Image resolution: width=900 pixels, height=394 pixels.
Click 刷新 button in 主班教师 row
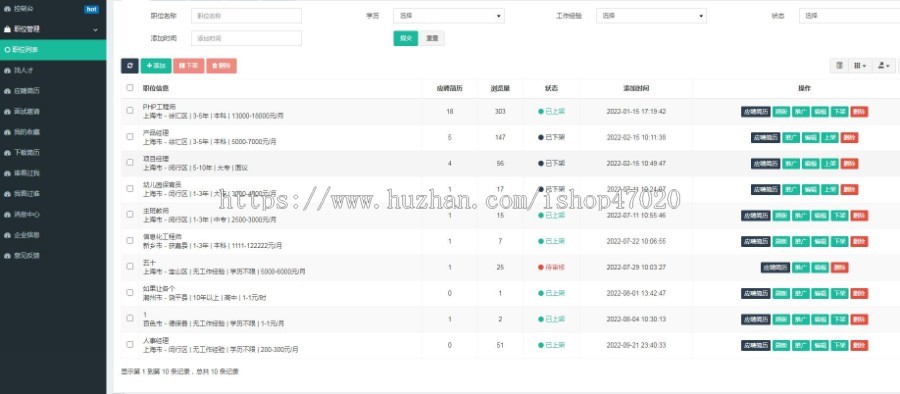[x=781, y=215]
